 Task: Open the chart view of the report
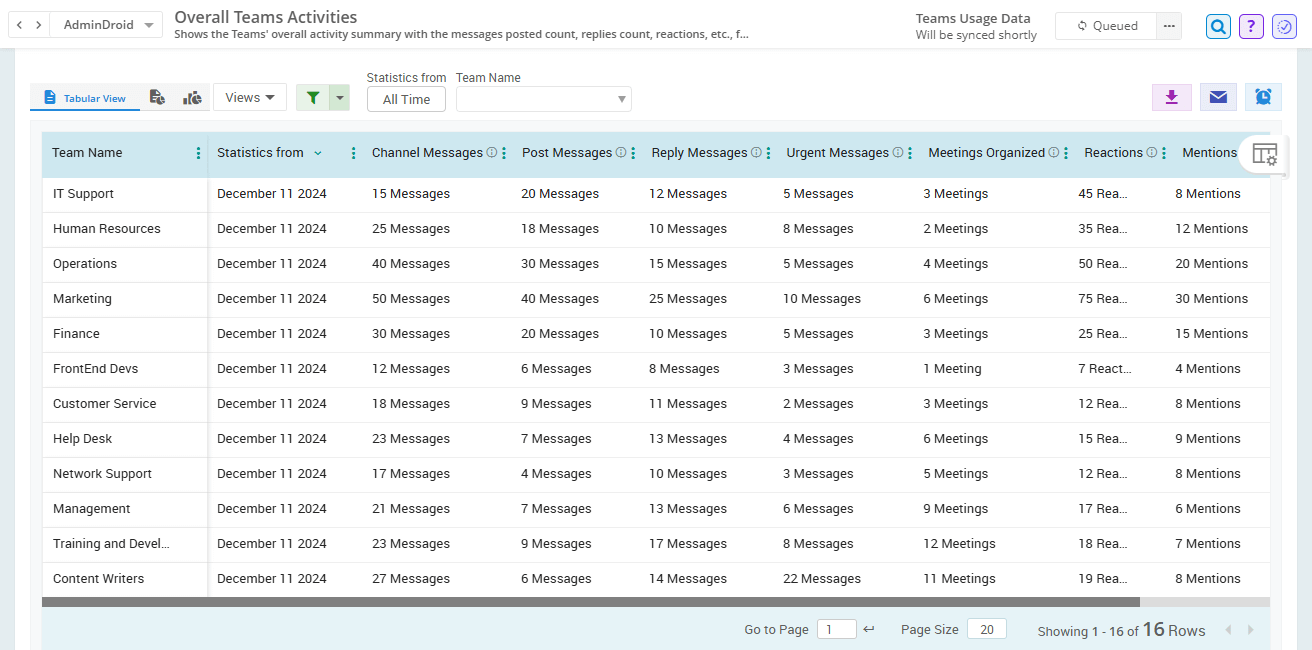click(192, 96)
